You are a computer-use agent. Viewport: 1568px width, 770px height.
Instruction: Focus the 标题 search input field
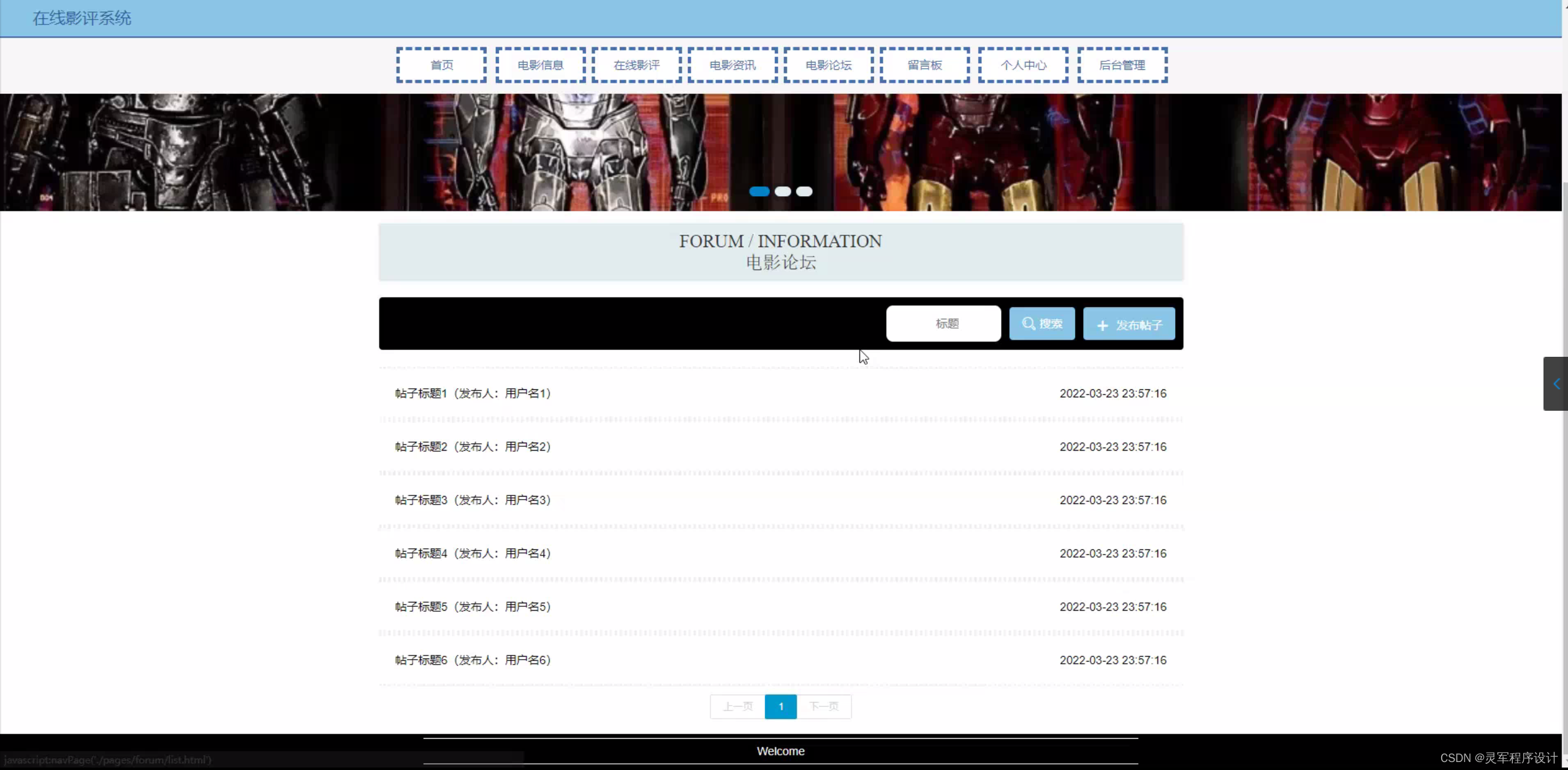943,324
